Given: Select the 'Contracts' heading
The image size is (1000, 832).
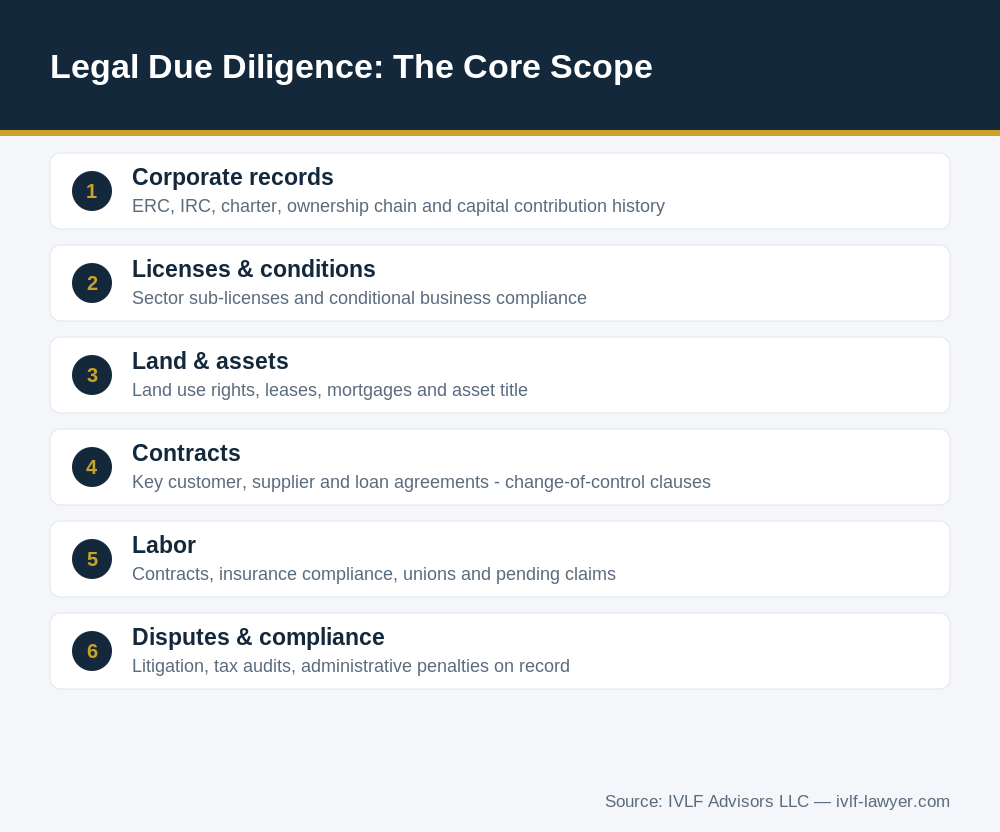Looking at the screenshot, I should click(x=186, y=453).
